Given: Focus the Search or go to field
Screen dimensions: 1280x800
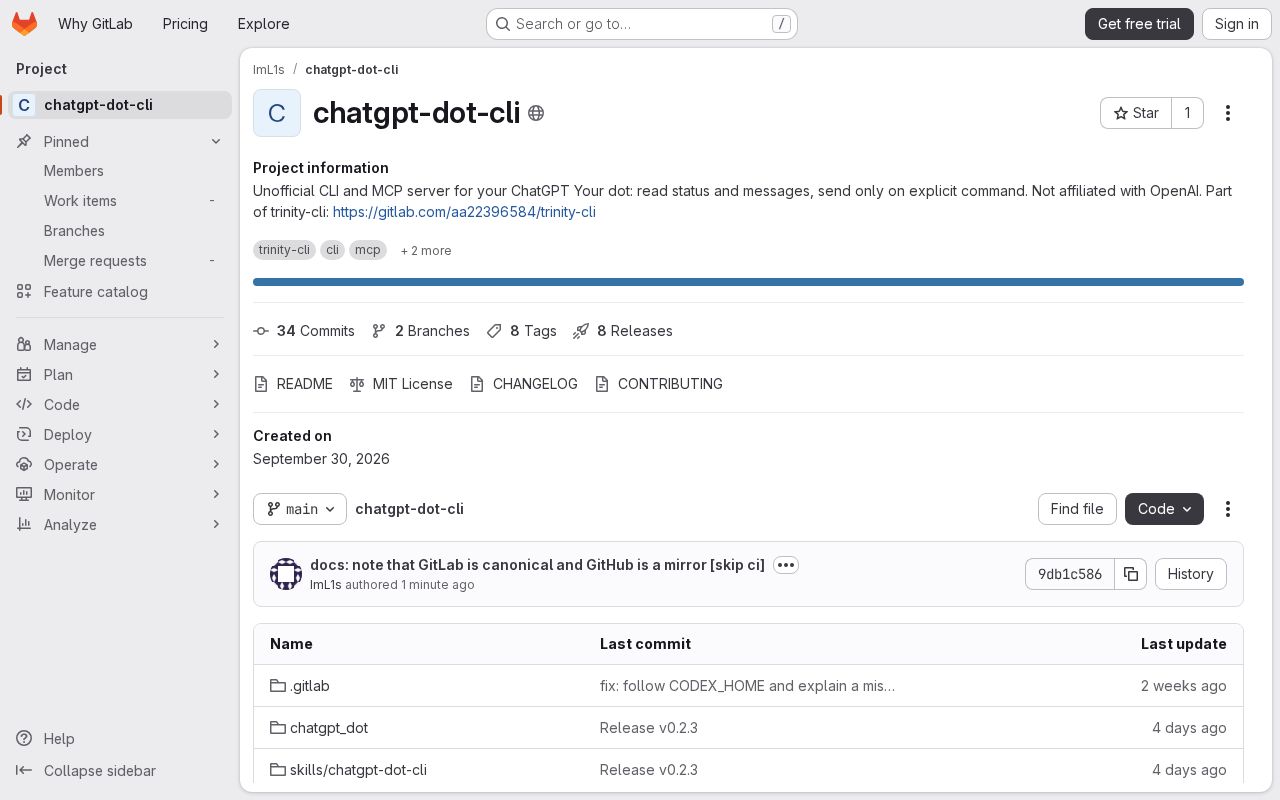Looking at the screenshot, I should [x=641, y=24].
